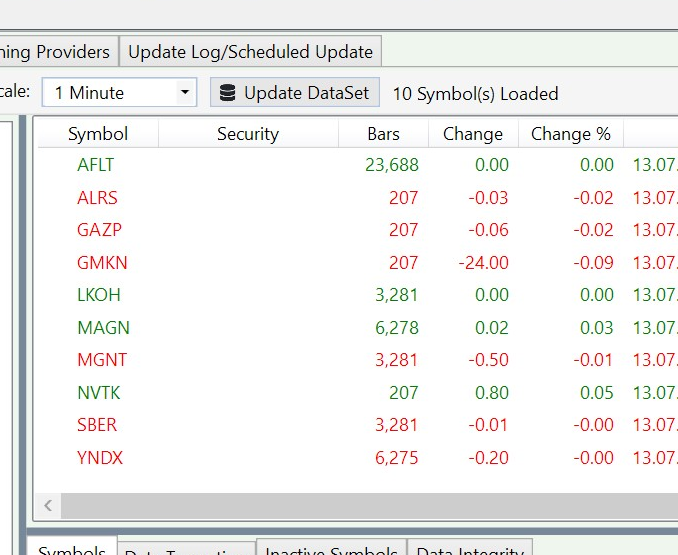Select the GAZP symbol row

pos(358,230)
